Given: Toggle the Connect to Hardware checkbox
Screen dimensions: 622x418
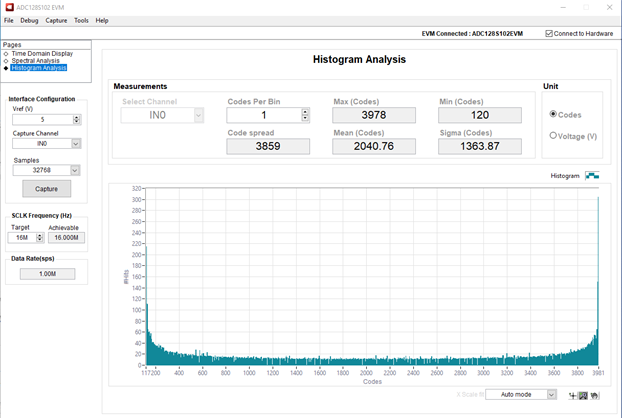Looking at the screenshot, I should click(550, 34).
